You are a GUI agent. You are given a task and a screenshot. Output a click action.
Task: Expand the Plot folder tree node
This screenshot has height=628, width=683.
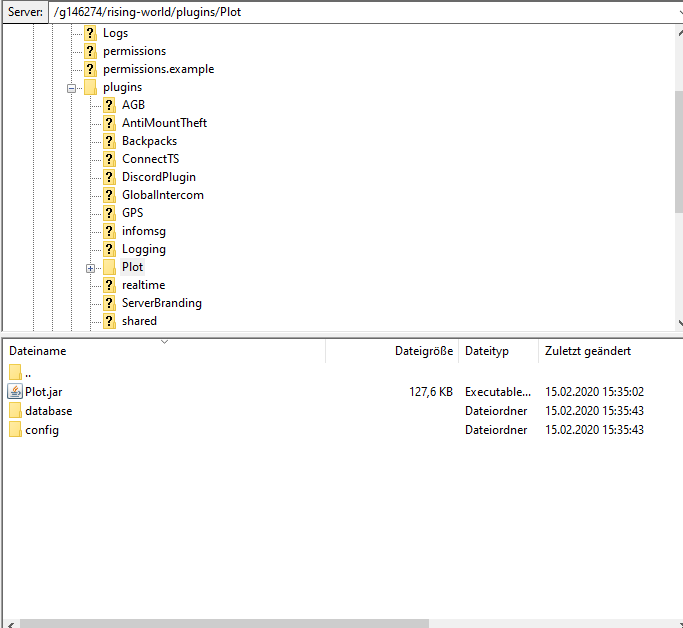click(x=91, y=268)
